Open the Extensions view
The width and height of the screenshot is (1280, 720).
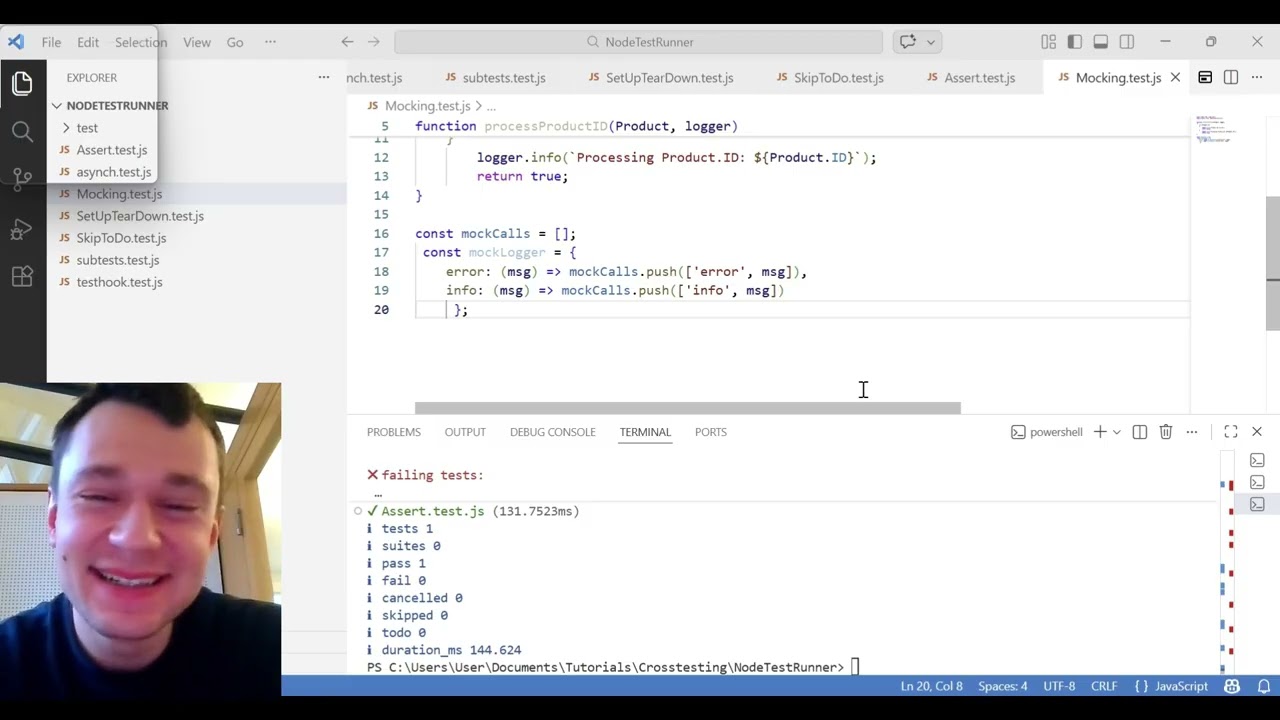click(22, 277)
